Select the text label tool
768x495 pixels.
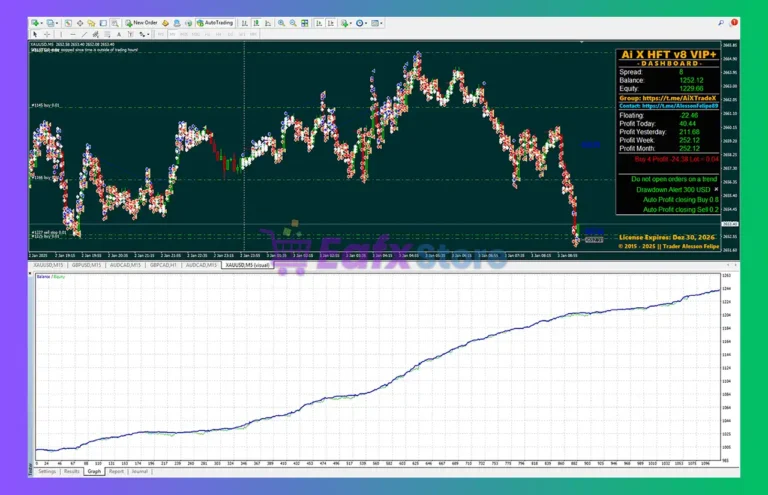[130, 34]
